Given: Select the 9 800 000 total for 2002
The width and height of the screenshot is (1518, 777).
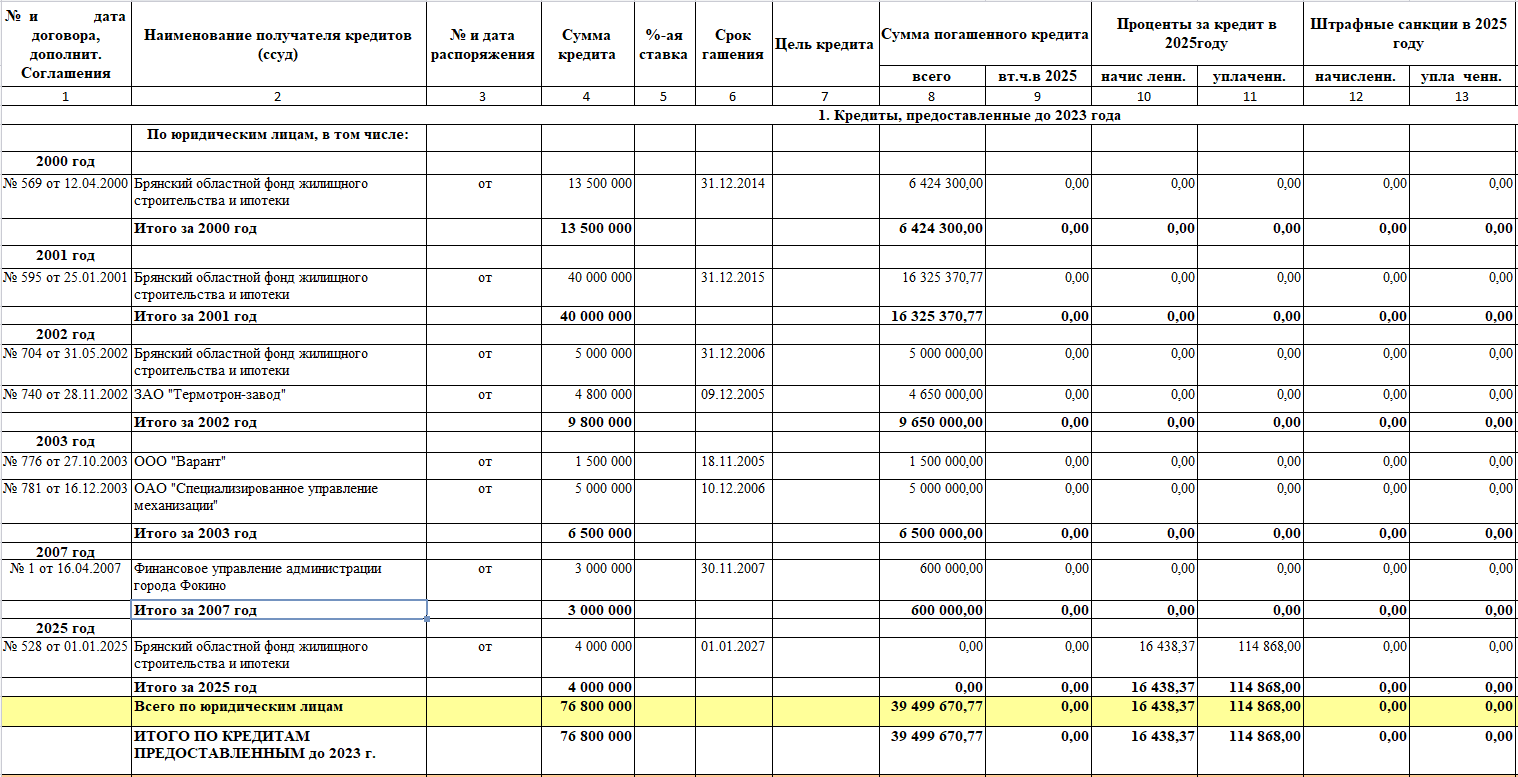Looking at the screenshot, I should point(587,422).
